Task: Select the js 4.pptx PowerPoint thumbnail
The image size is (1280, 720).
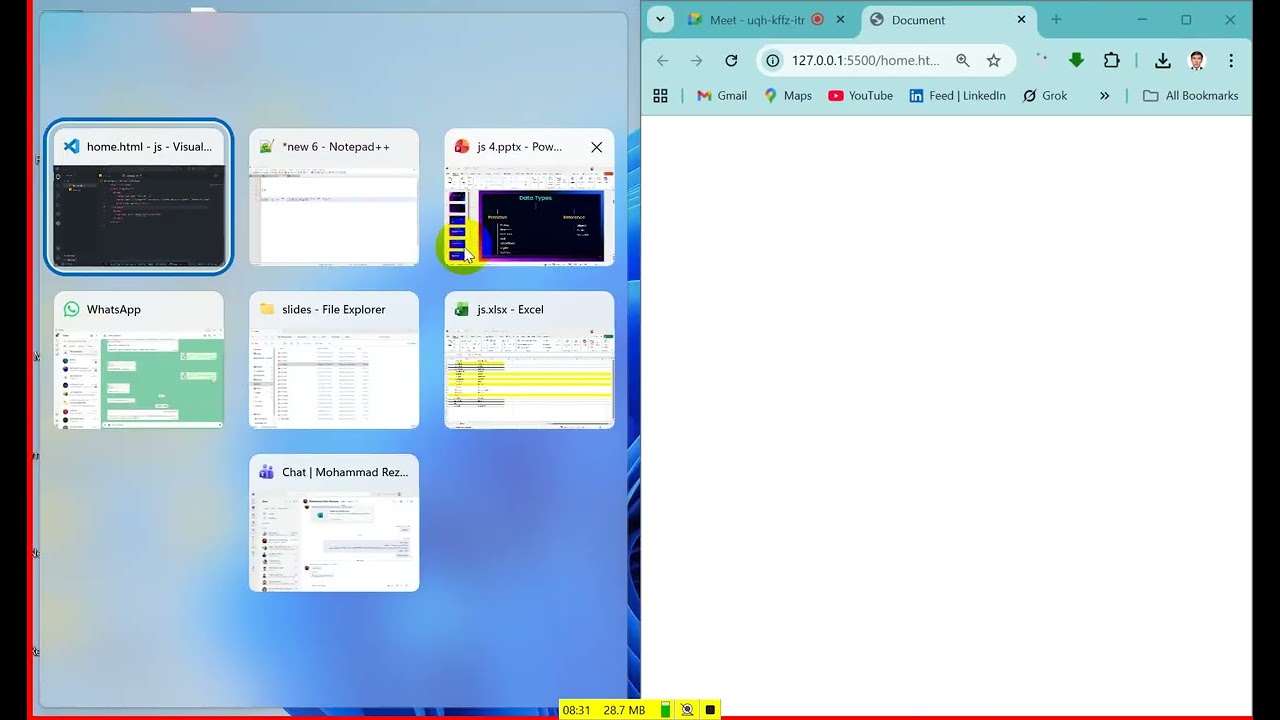Action: pos(529,198)
